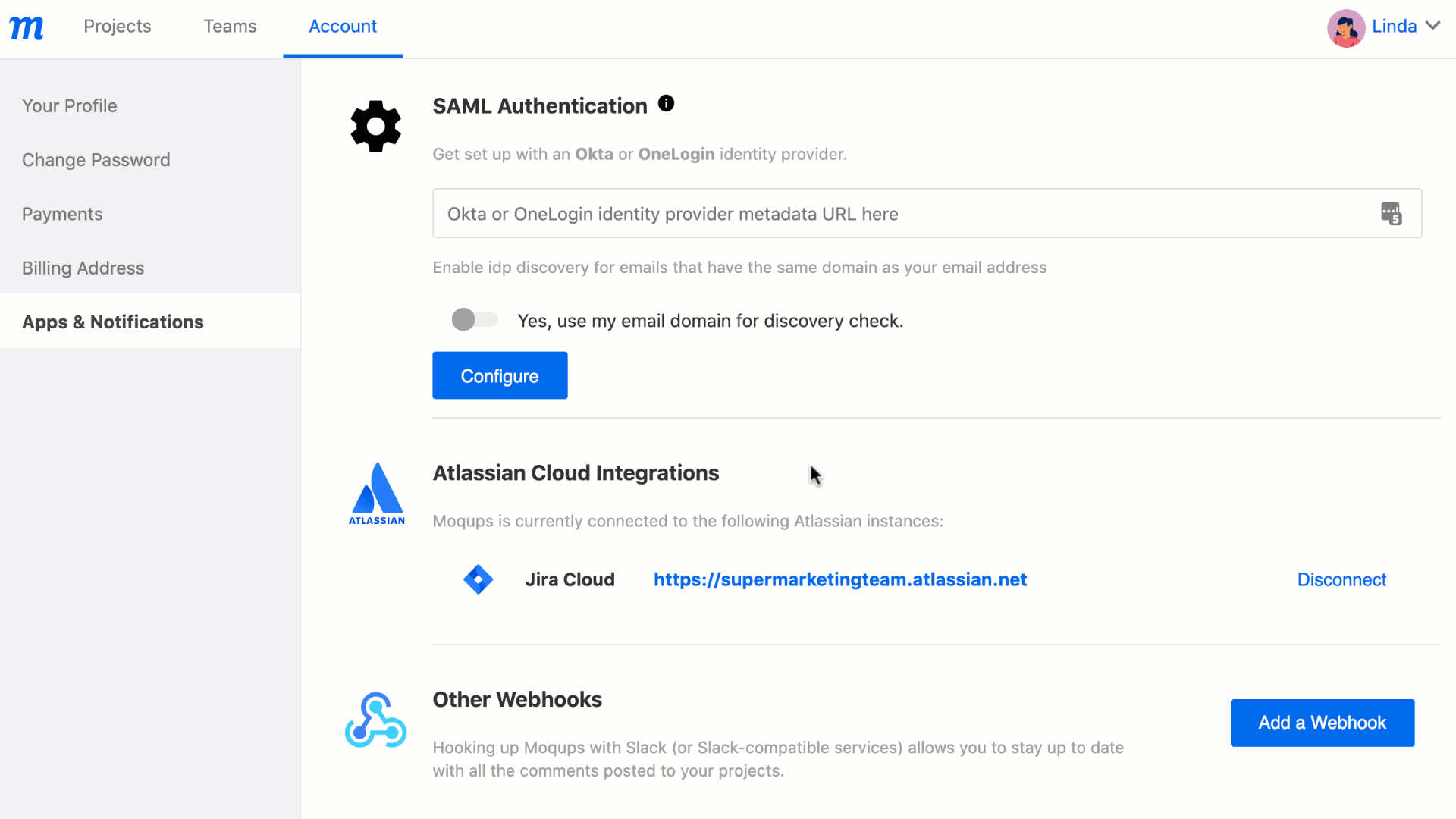Click the Disconnect Jira Cloud link
The height and width of the screenshot is (819, 1456).
tap(1341, 579)
